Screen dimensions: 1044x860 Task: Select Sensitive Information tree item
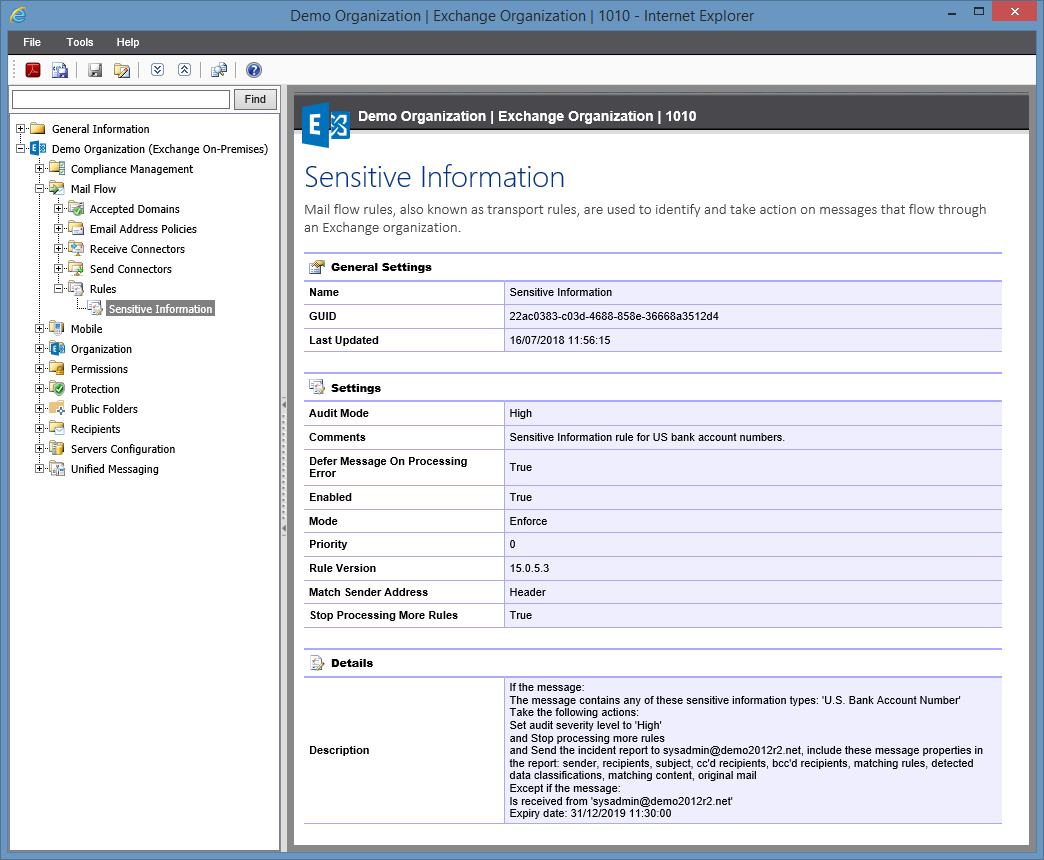coord(160,309)
